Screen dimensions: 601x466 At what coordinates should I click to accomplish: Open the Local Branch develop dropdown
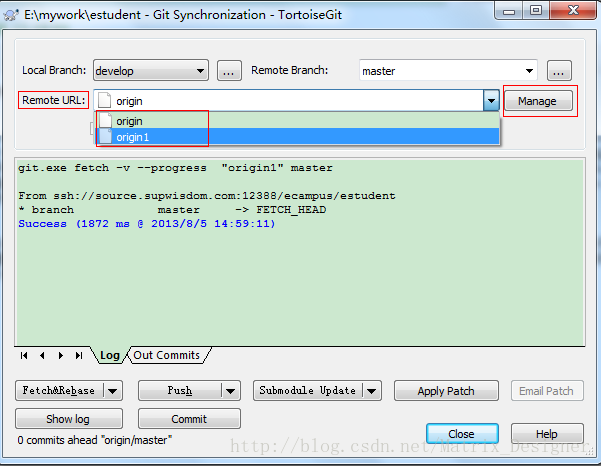coord(151,70)
